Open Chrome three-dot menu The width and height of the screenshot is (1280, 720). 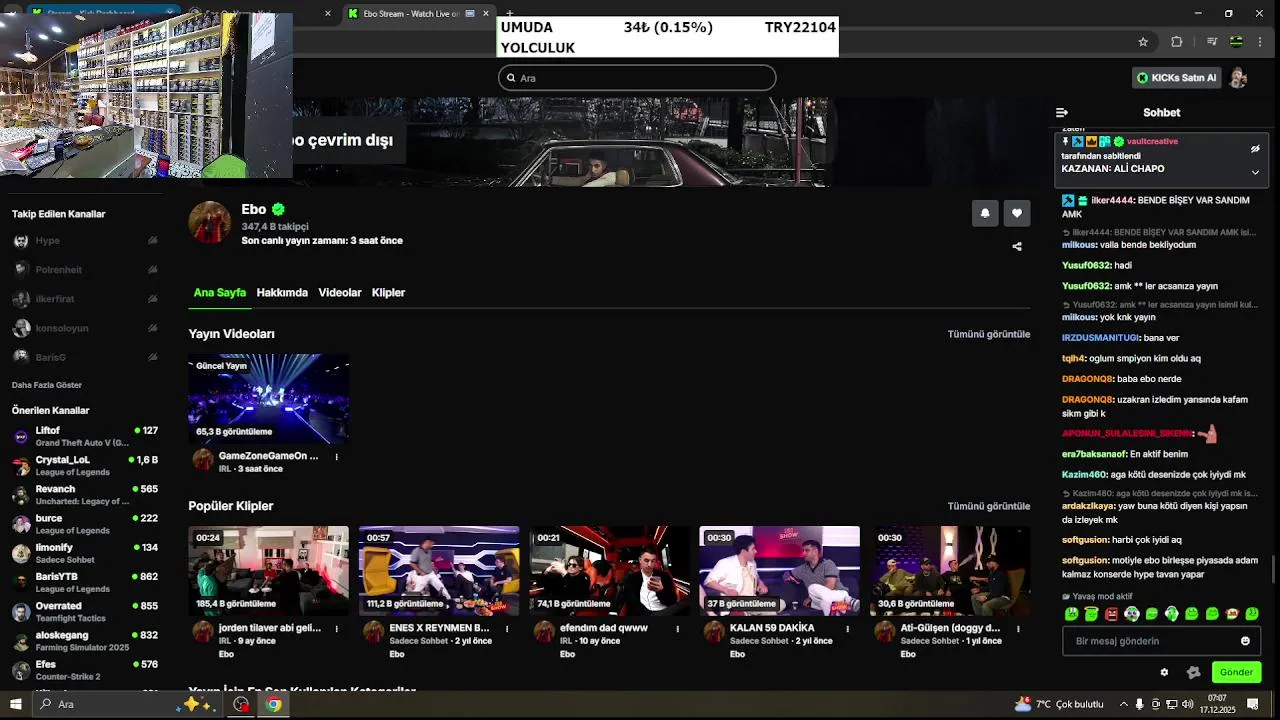[x=1262, y=42]
